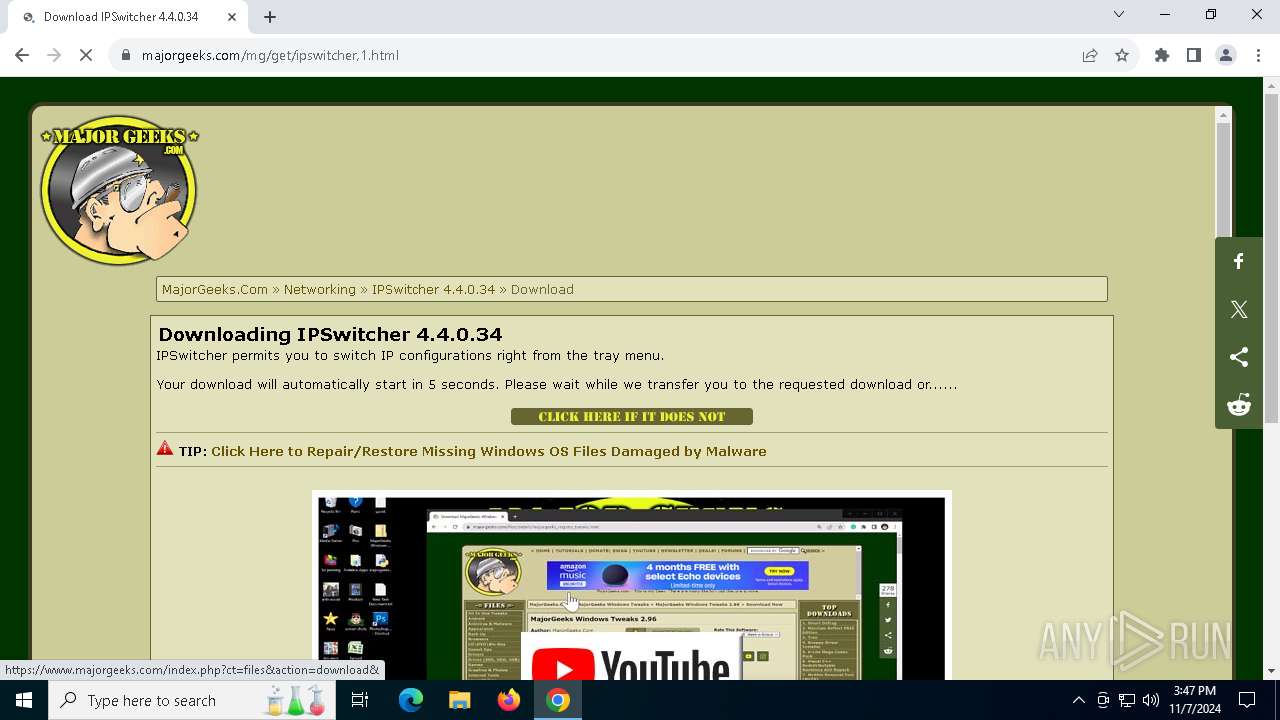Click the 'Click here if it does not' button
Image resolution: width=1280 pixels, height=720 pixels.
tap(632, 416)
